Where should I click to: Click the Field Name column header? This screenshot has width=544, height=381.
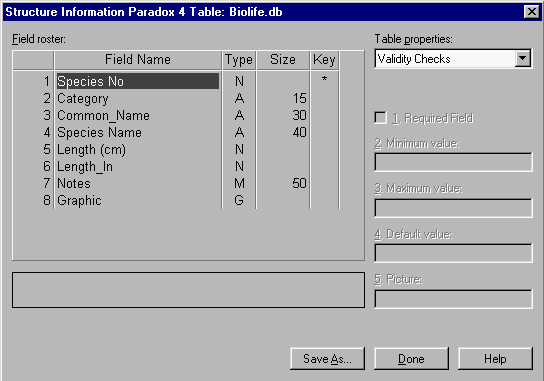(x=138, y=60)
